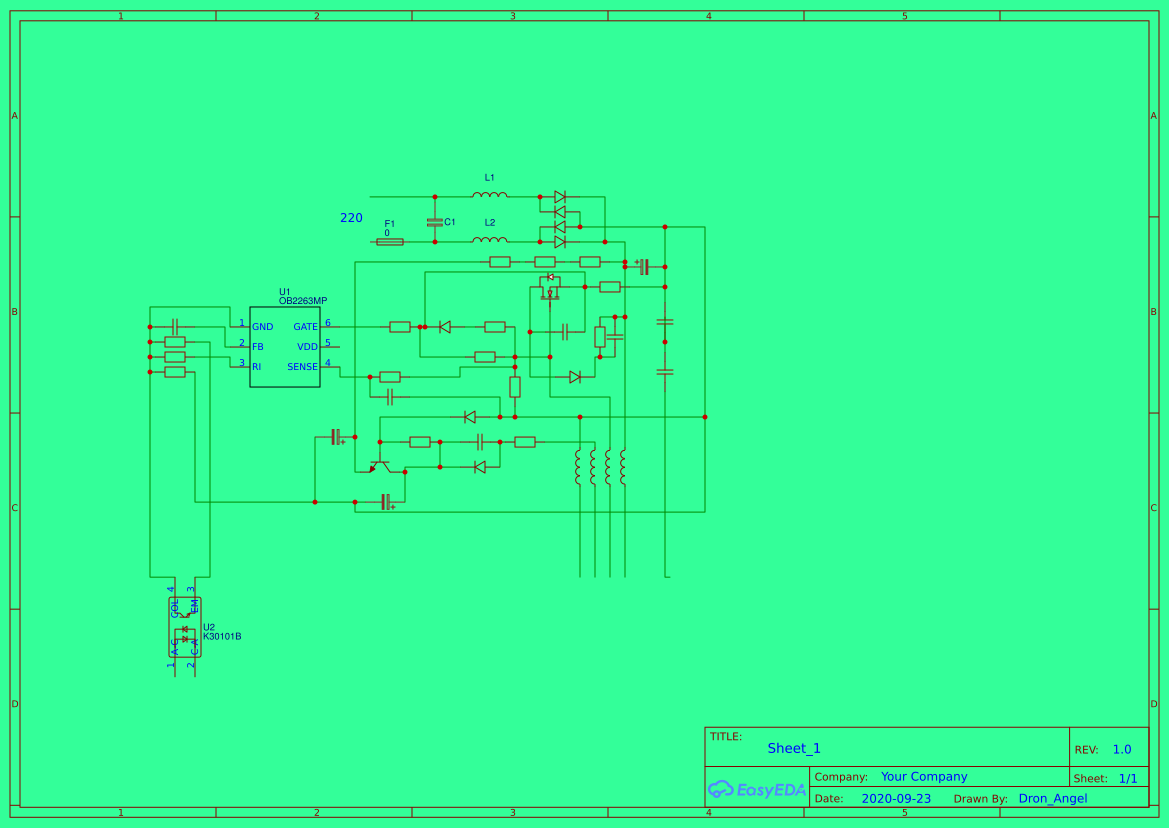
Task: Click the Dron_Angel drawn-by name
Action: point(1051,798)
